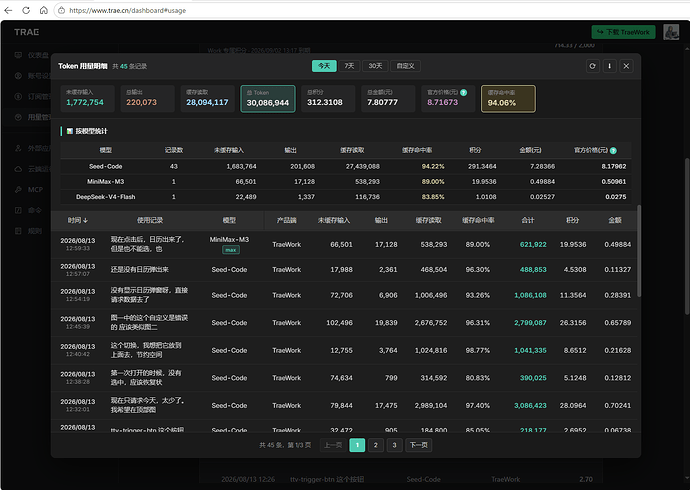Export records with the download arrow icon

click(609, 66)
